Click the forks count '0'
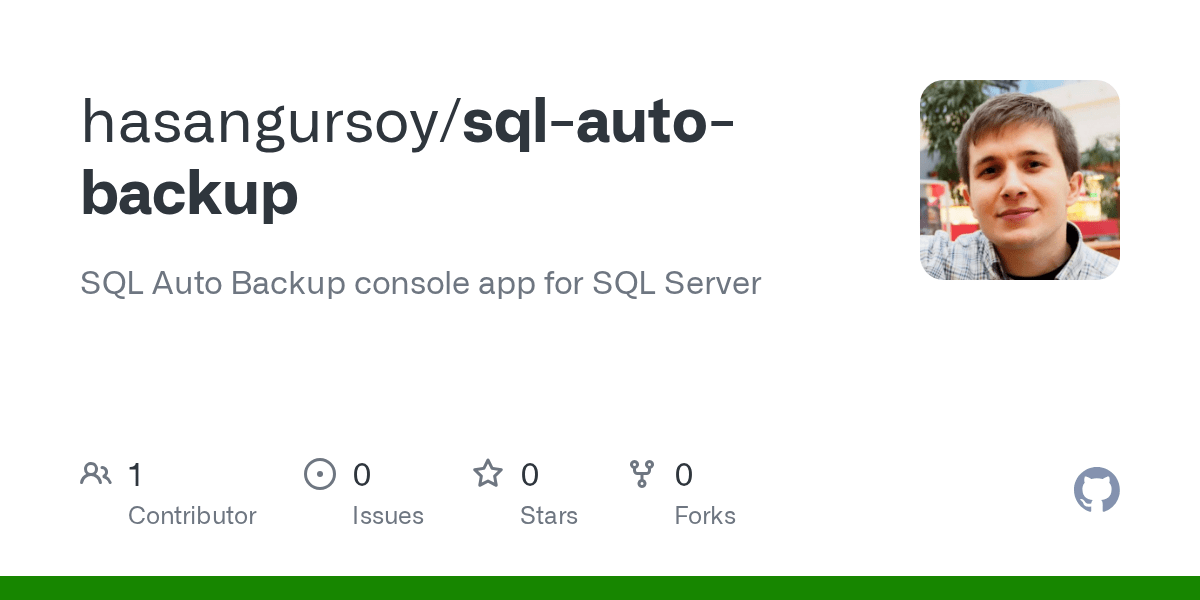Image resolution: width=1200 pixels, height=600 pixels. [684, 474]
